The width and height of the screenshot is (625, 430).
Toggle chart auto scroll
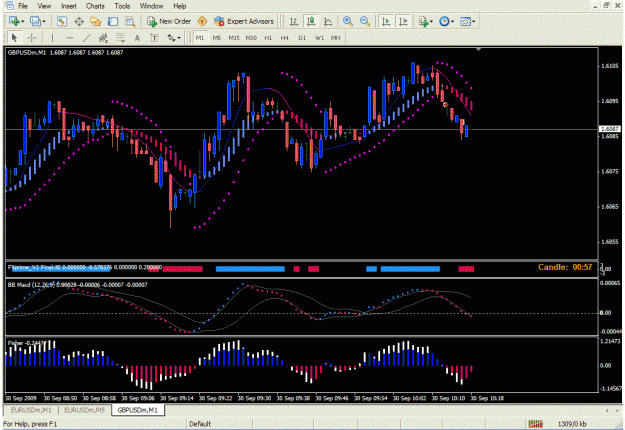coord(386,22)
